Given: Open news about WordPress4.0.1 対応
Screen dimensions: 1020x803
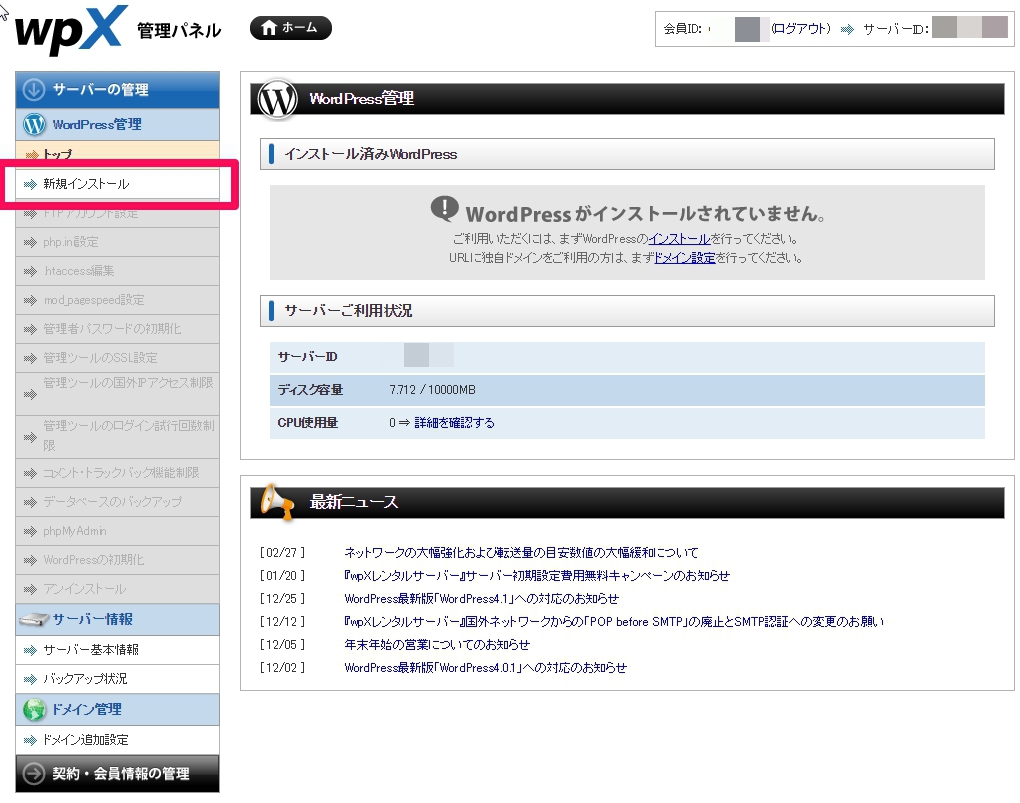Looking at the screenshot, I should (x=485, y=667).
